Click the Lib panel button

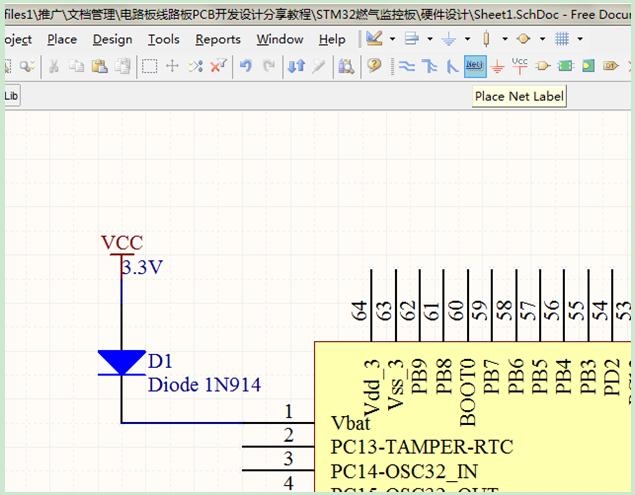pyautogui.click(x=12, y=96)
